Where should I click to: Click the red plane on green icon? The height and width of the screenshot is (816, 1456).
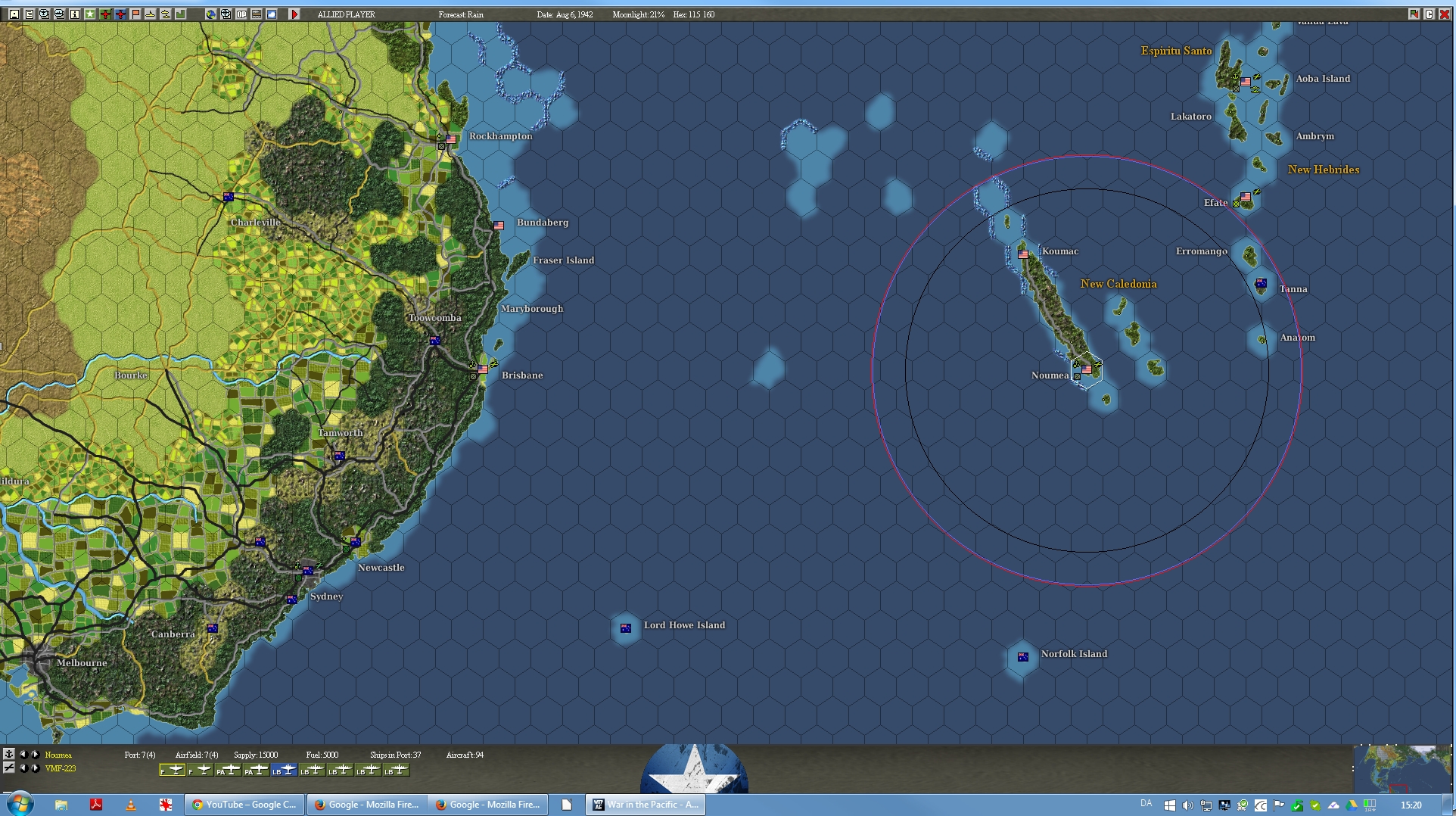point(105,14)
